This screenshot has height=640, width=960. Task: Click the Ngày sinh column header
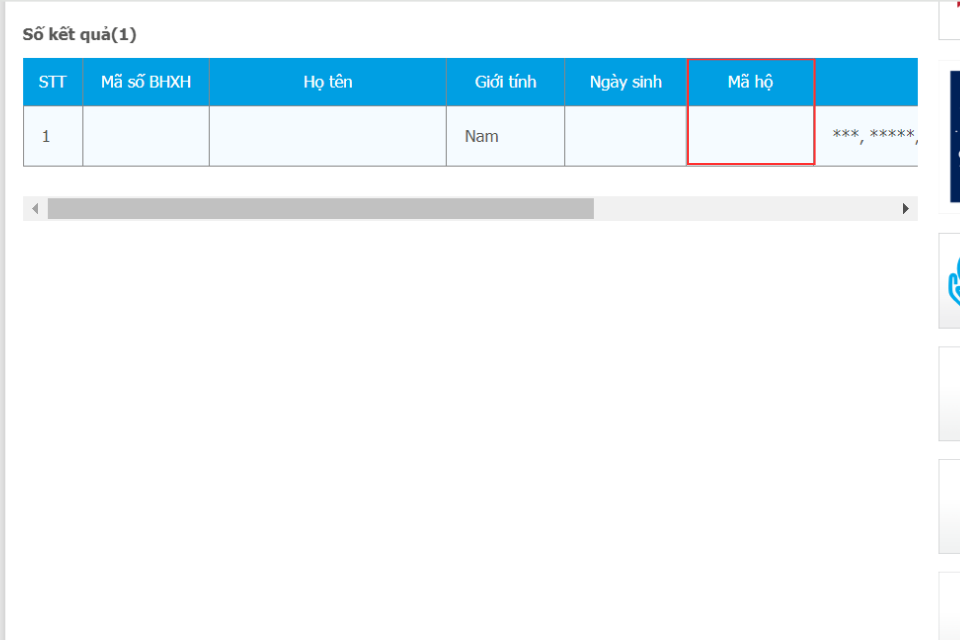[x=626, y=82]
